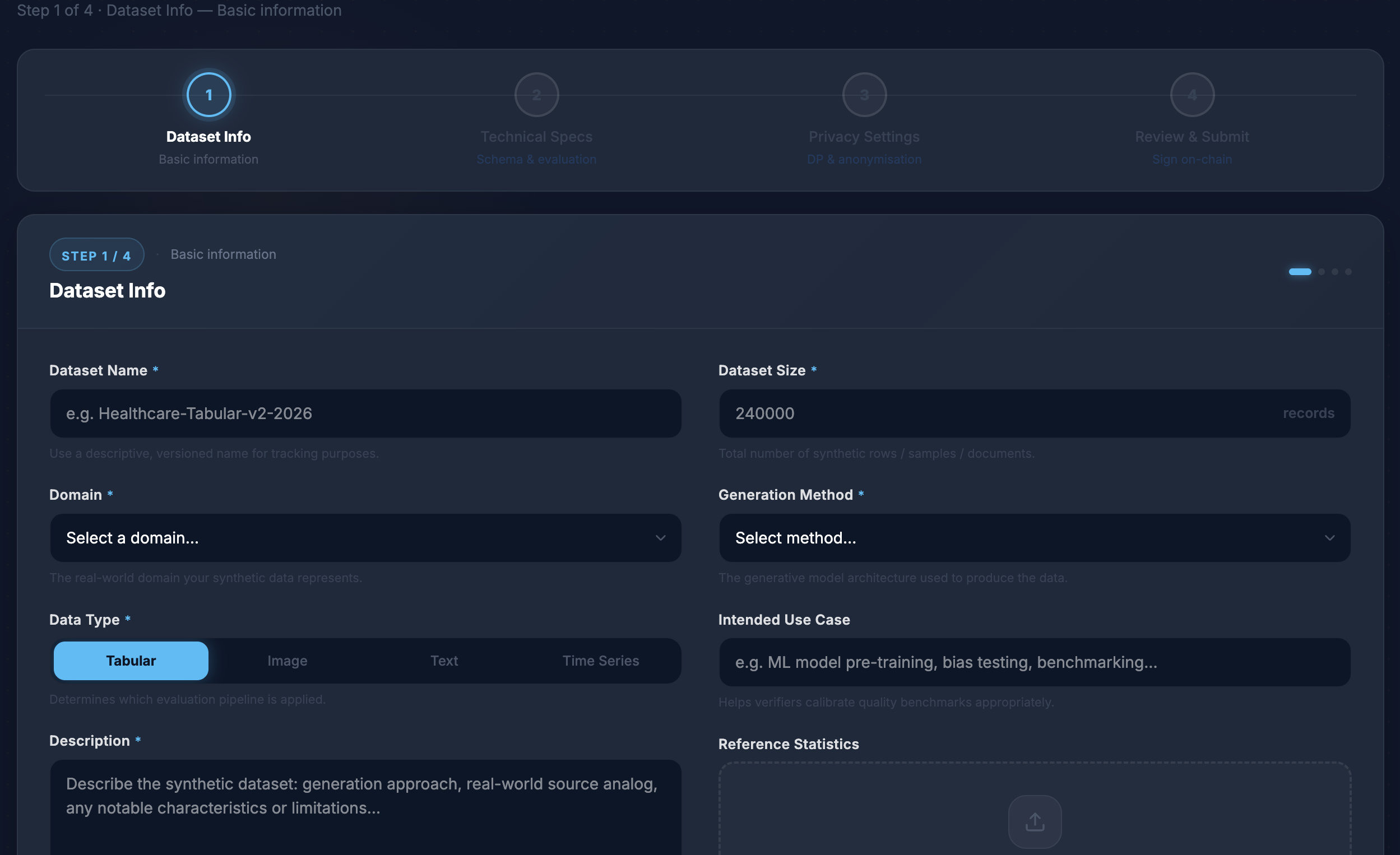Click the last progress dot indicator
The image size is (1400, 855).
point(1348,272)
